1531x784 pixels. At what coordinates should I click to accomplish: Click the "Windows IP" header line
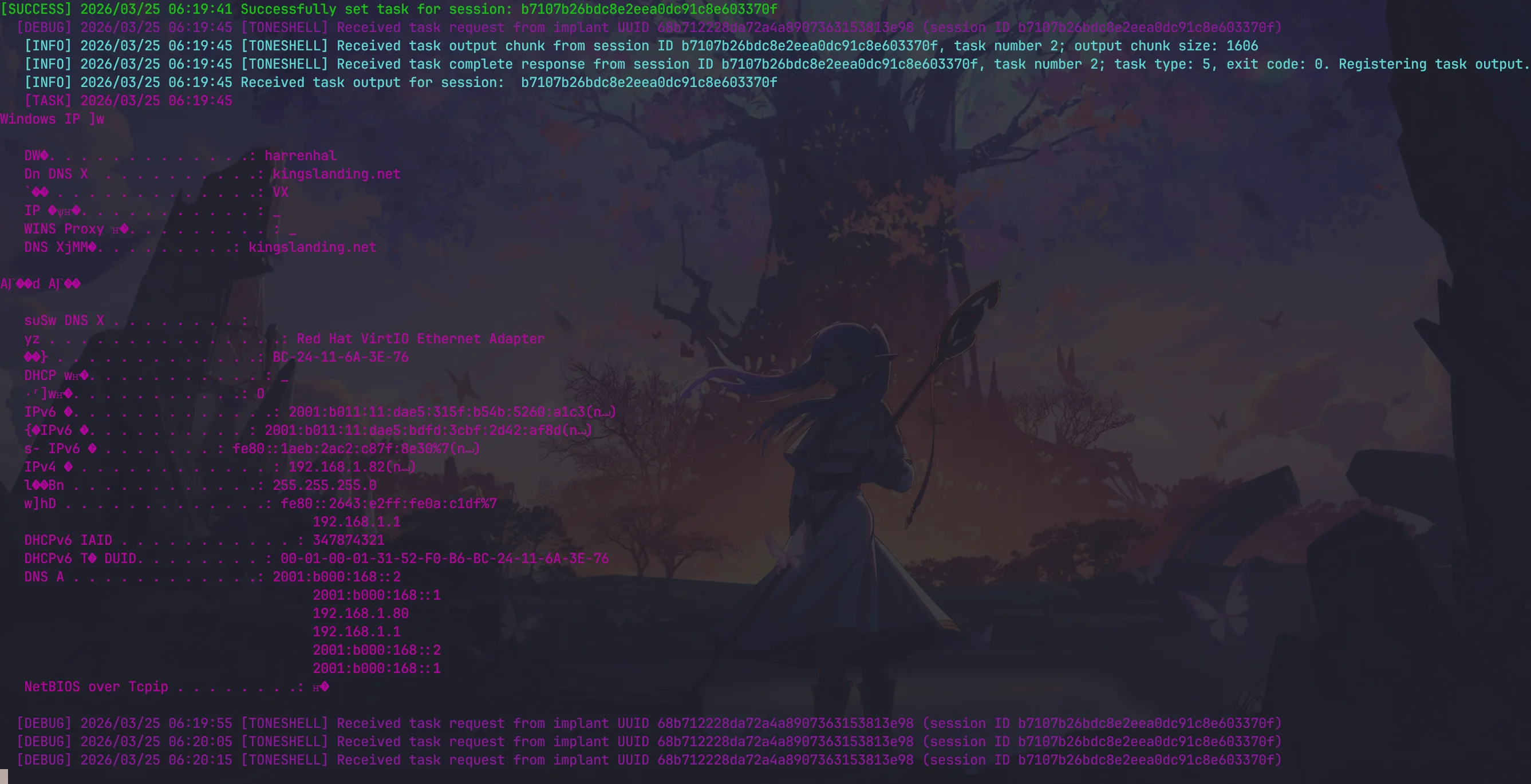coord(52,120)
